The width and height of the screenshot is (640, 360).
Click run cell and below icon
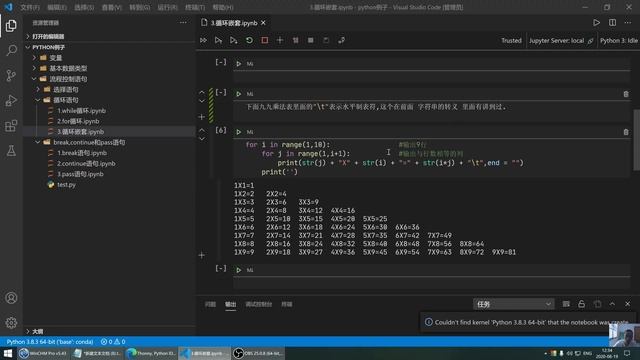(x=233, y=40)
